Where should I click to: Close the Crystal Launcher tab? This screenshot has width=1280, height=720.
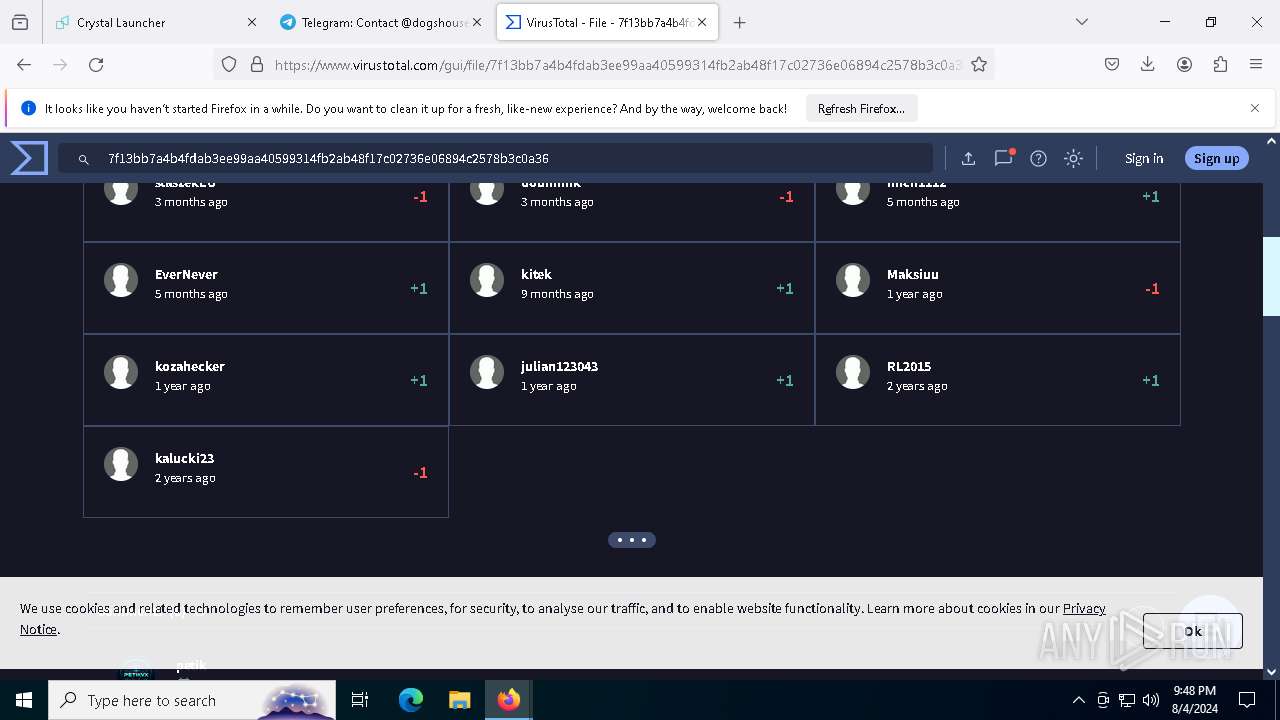point(252,22)
